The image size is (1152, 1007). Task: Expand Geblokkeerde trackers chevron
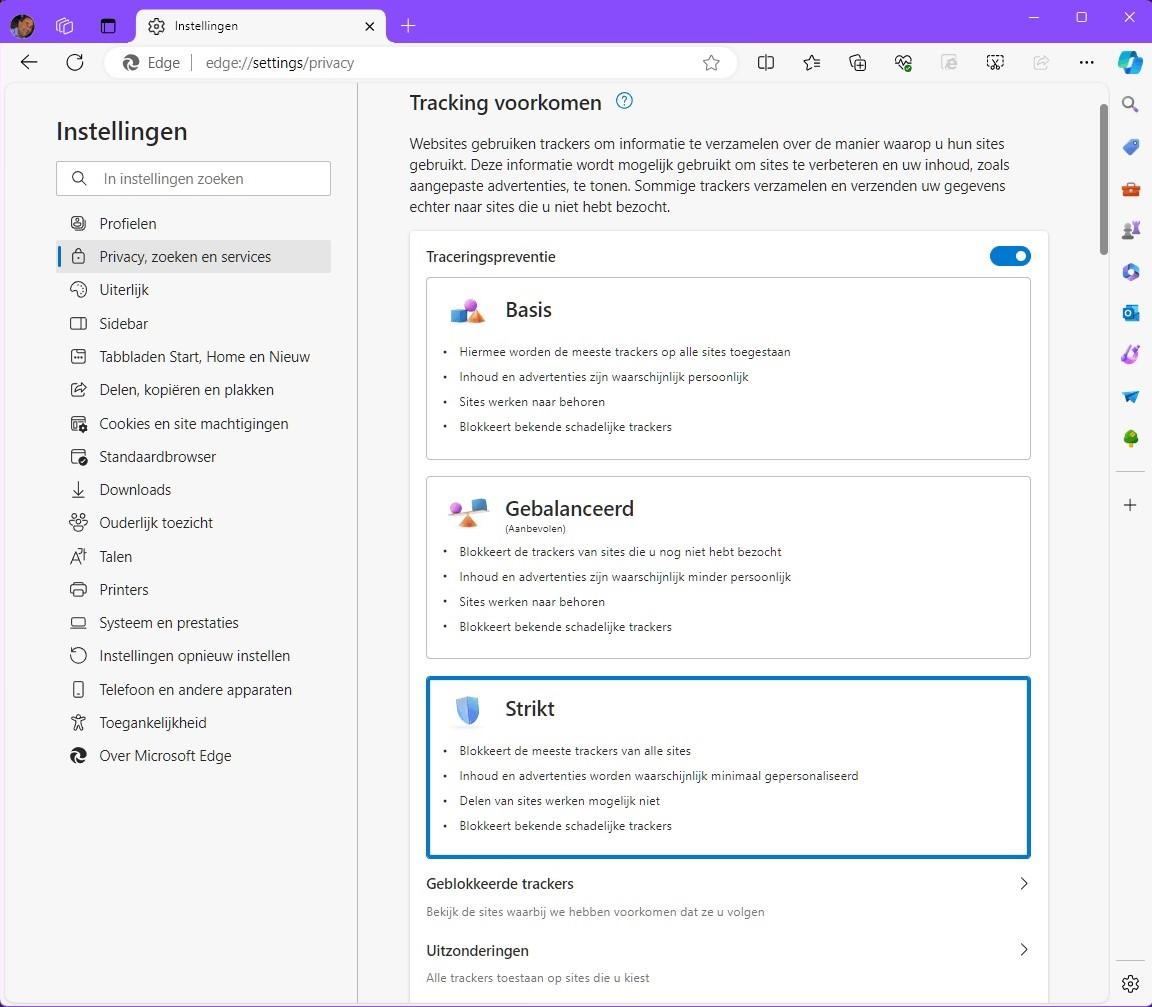(x=1023, y=884)
